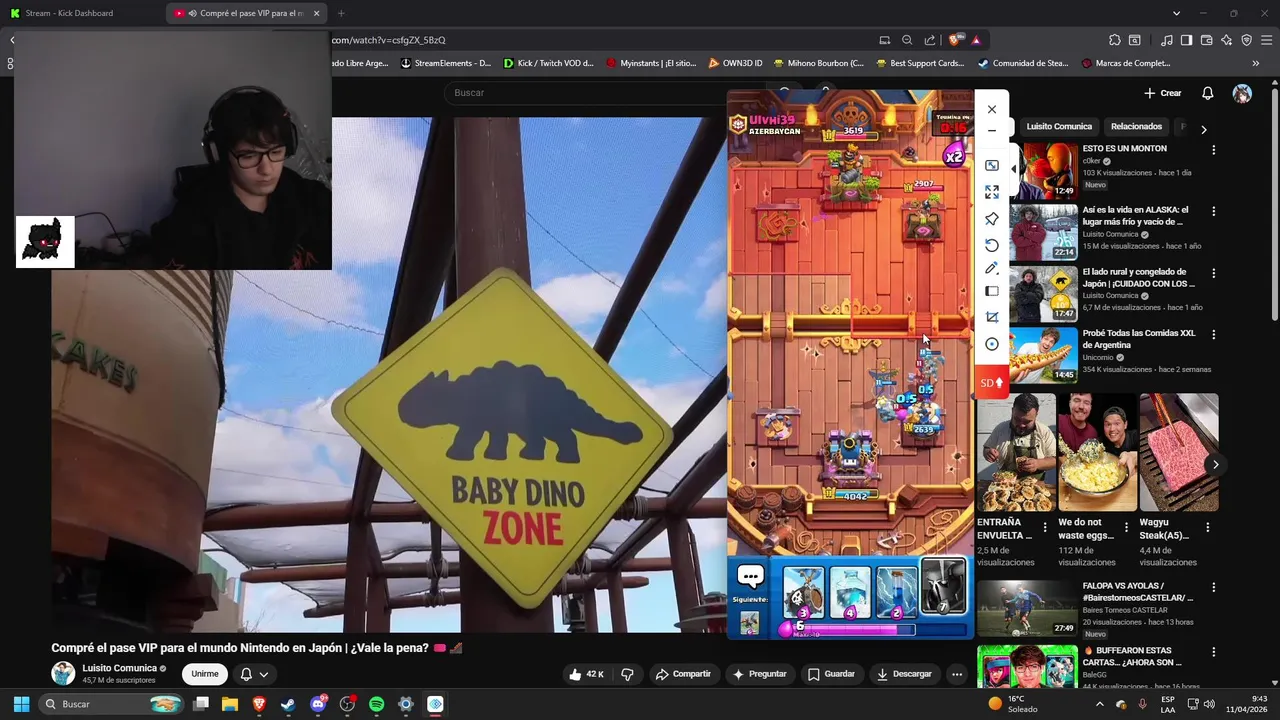Open options for Probé Todas las Comidas XXL
Screen dimensions: 1280x720
click(x=1213, y=335)
